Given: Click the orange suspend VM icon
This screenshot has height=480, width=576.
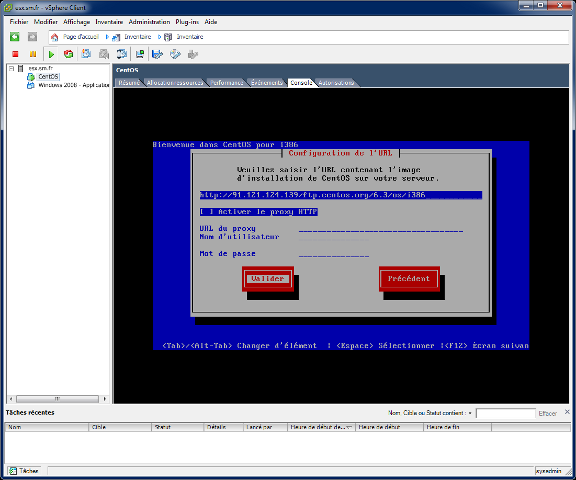Looking at the screenshot, I should click(33, 54).
